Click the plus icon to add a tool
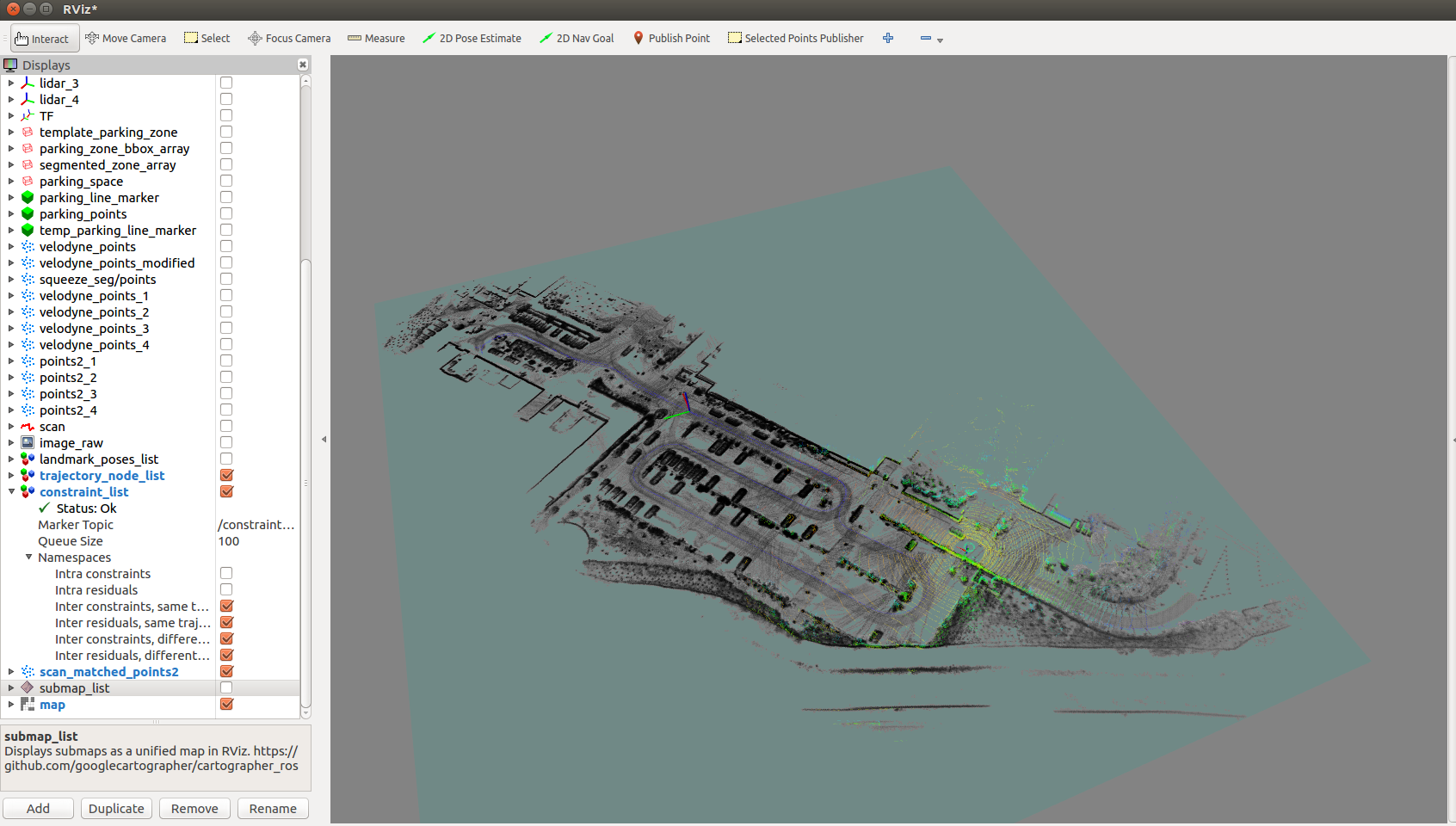 pyautogui.click(x=888, y=38)
